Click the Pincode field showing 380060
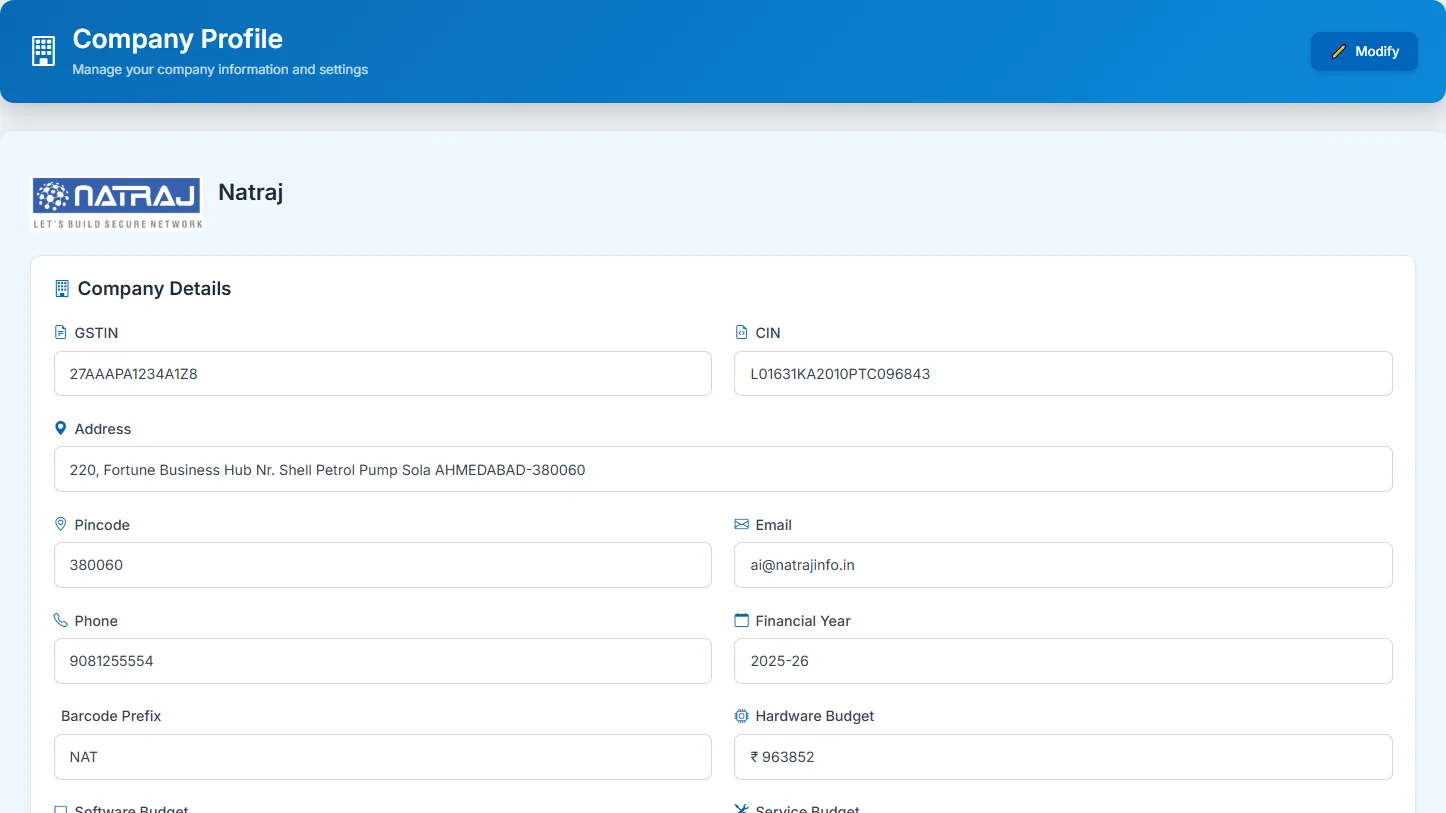This screenshot has height=813, width=1446. click(383, 565)
